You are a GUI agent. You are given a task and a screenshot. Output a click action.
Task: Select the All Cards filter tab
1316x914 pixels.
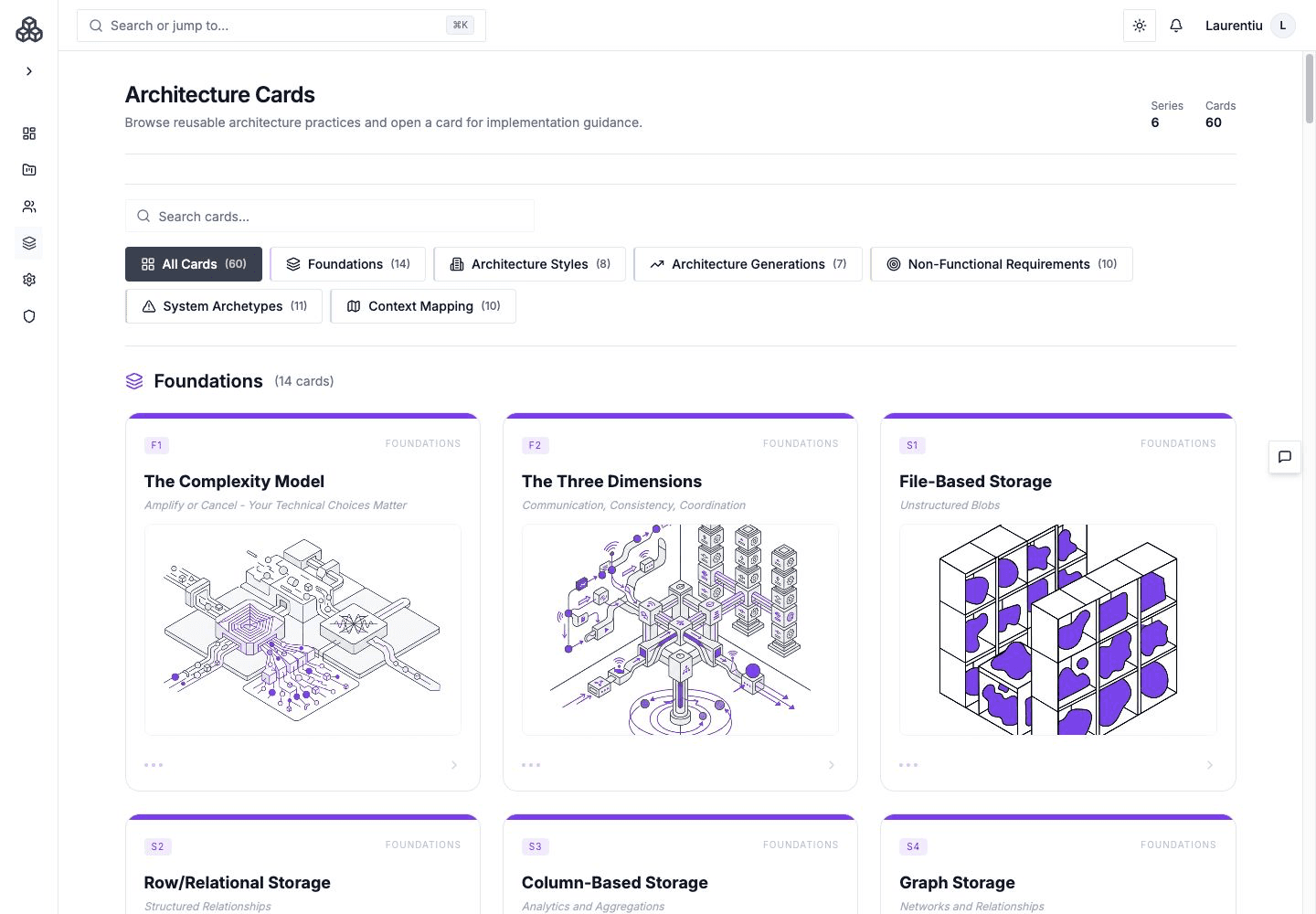pyautogui.click(x=194, y=264)
